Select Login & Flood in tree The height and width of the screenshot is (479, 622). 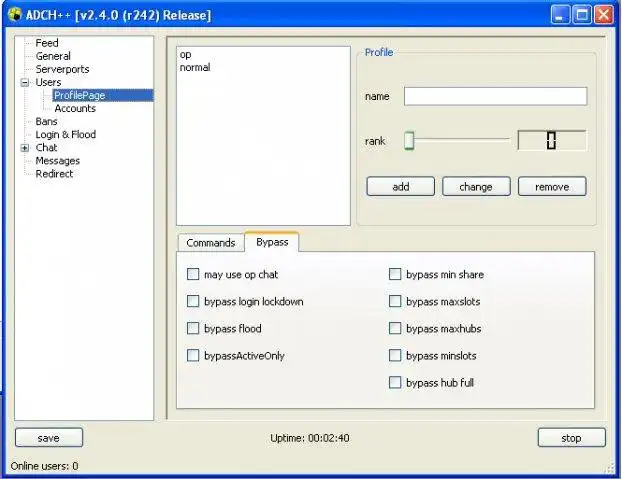[x=65, y=134]
